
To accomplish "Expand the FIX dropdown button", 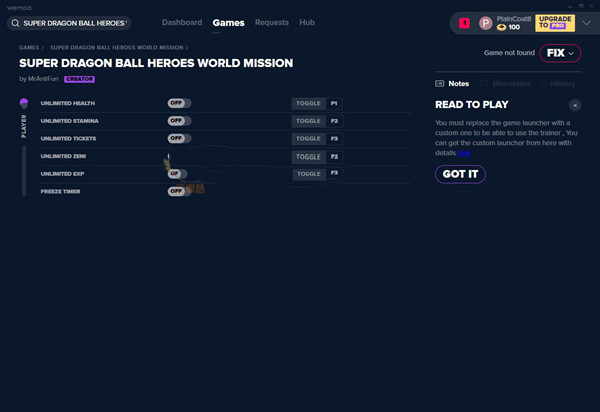I will point(559,52).
